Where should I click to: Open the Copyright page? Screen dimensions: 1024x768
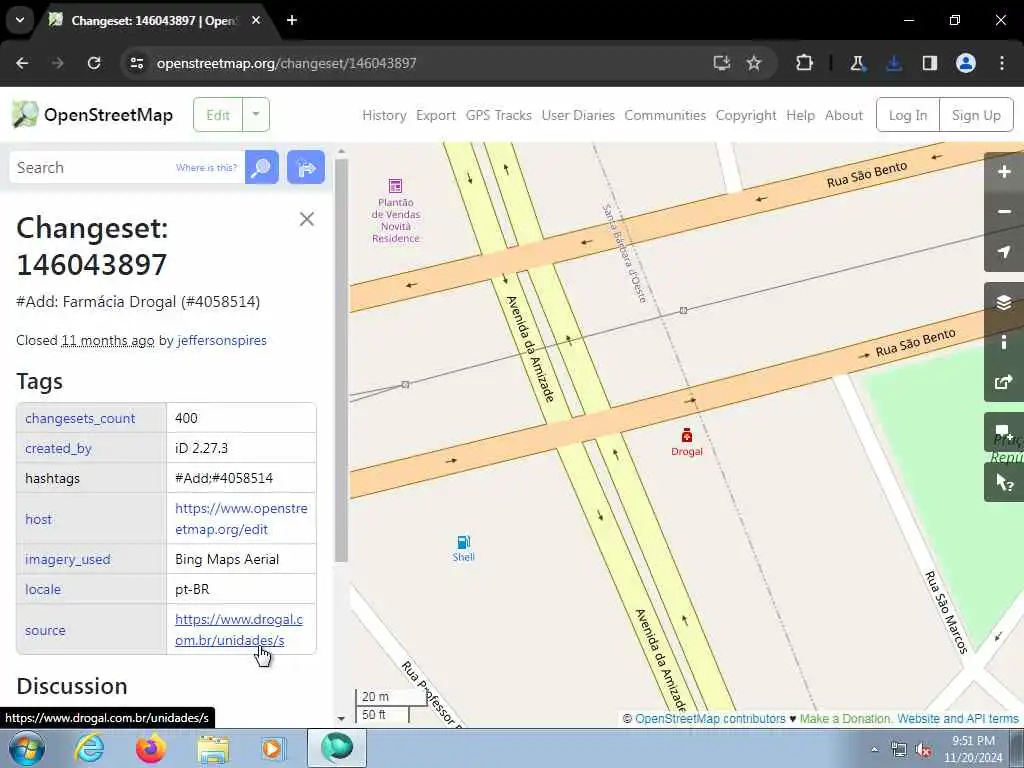click(746, 116)
